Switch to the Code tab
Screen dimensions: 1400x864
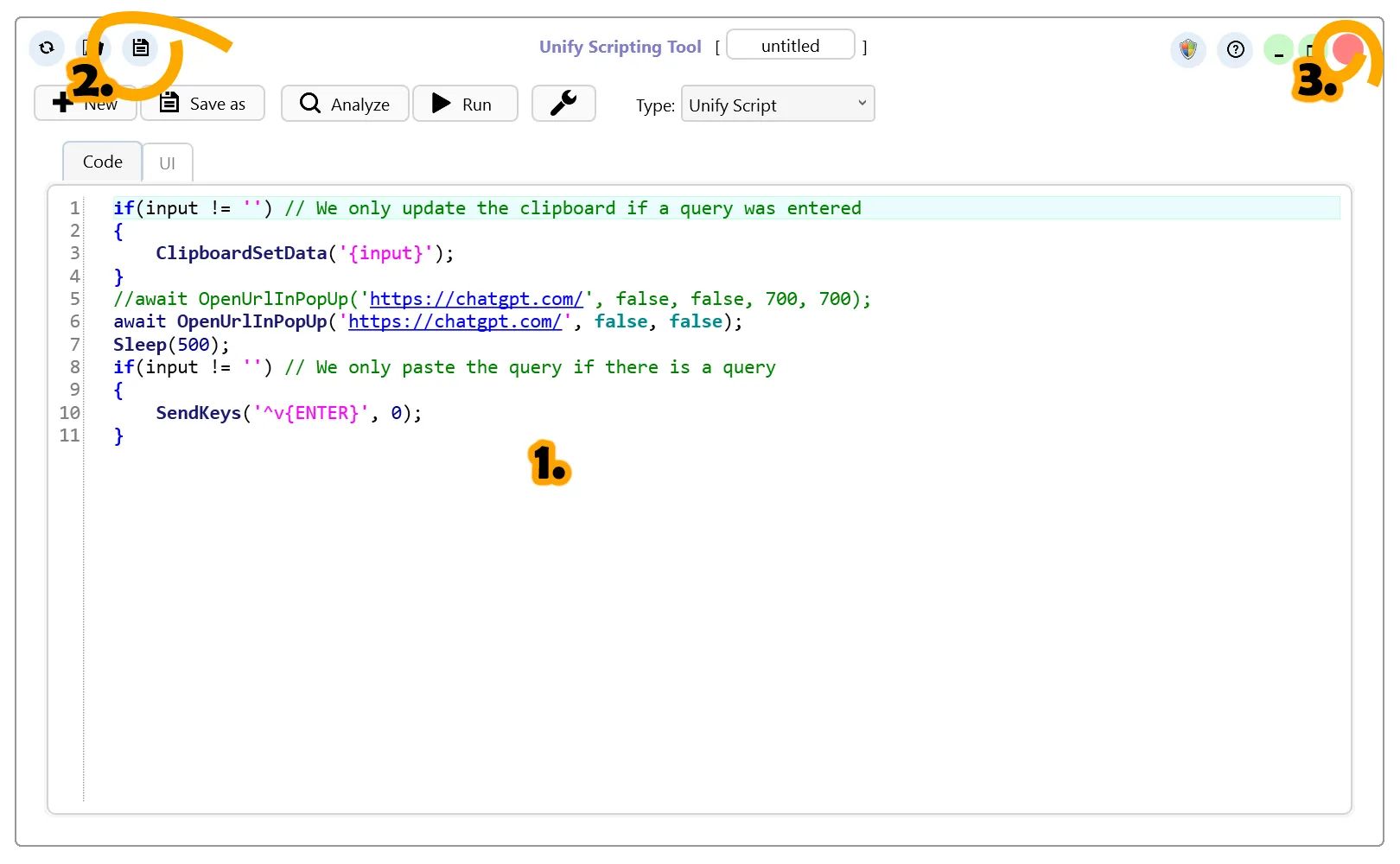click(x=102, y=162)
